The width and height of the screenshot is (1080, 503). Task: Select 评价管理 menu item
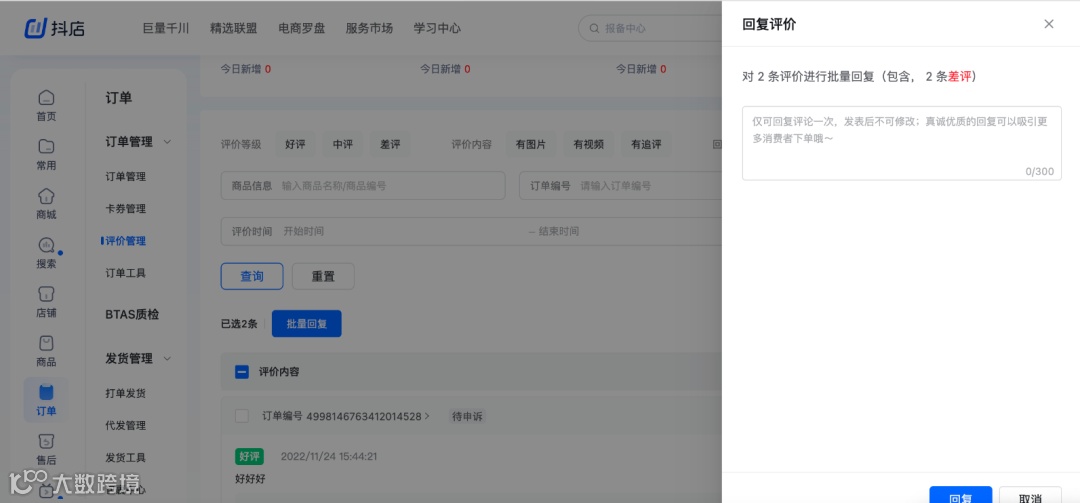click(x=125, y=241)
